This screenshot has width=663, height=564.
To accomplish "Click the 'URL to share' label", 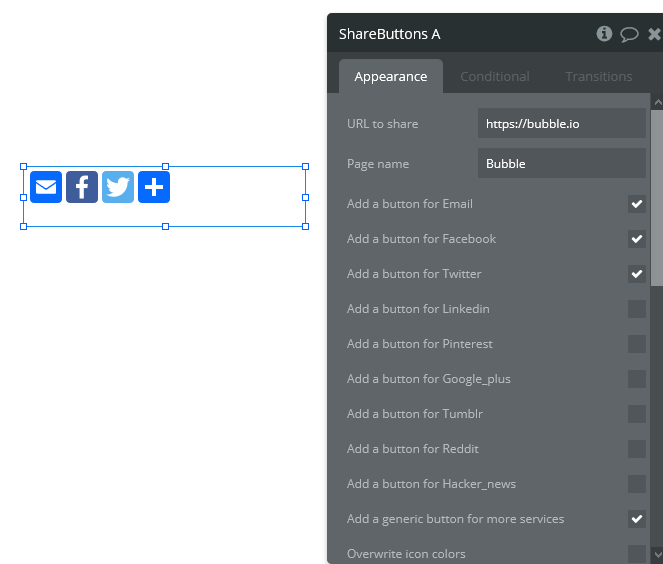I will click(x=383, y=124).
